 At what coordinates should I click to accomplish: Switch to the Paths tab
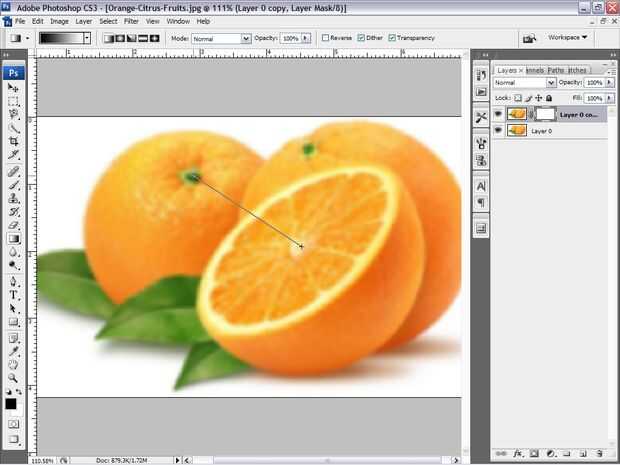click(x=556, y=70)
